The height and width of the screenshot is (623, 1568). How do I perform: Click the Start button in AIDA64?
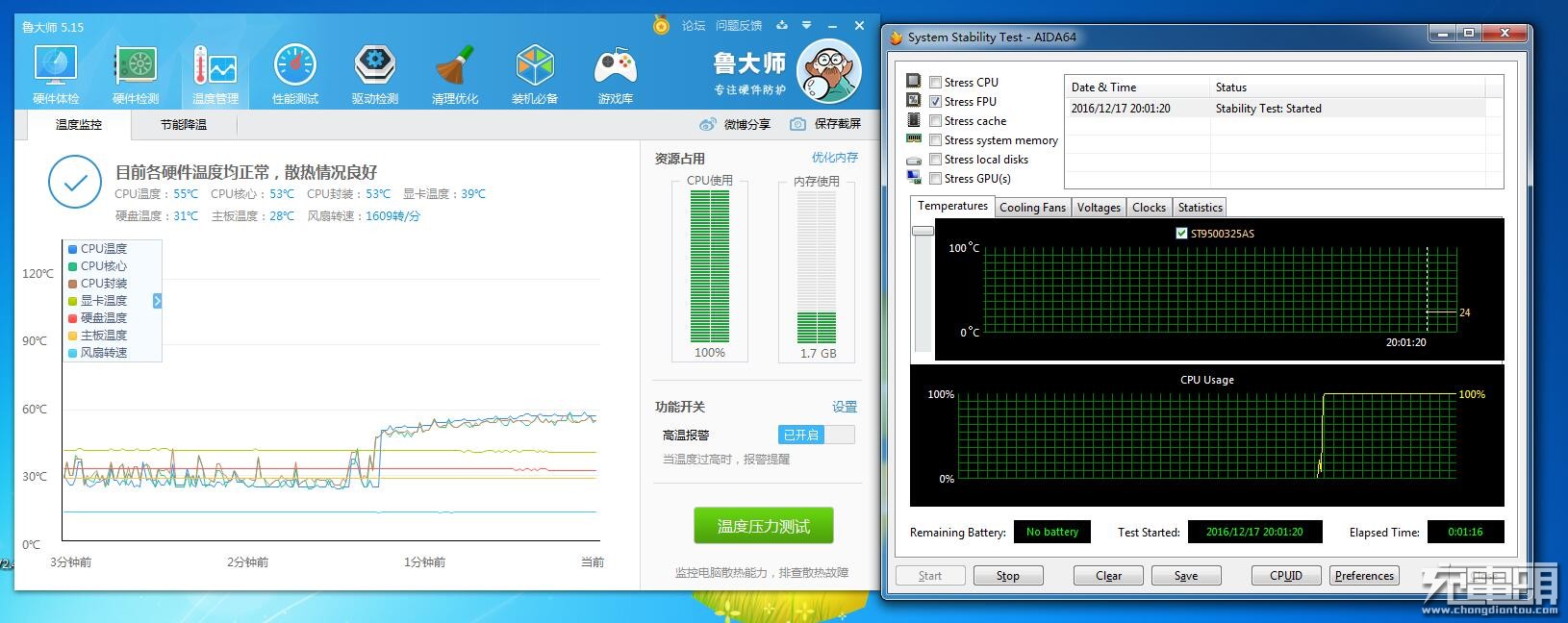click(x=929, y=576)
